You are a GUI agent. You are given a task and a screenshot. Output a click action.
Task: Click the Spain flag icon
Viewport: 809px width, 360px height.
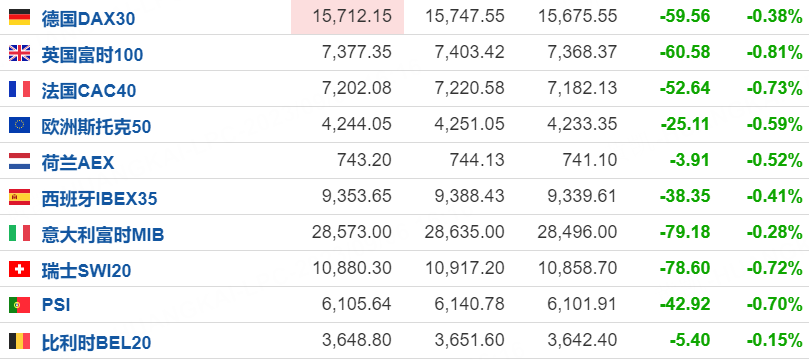pos(20,197)
